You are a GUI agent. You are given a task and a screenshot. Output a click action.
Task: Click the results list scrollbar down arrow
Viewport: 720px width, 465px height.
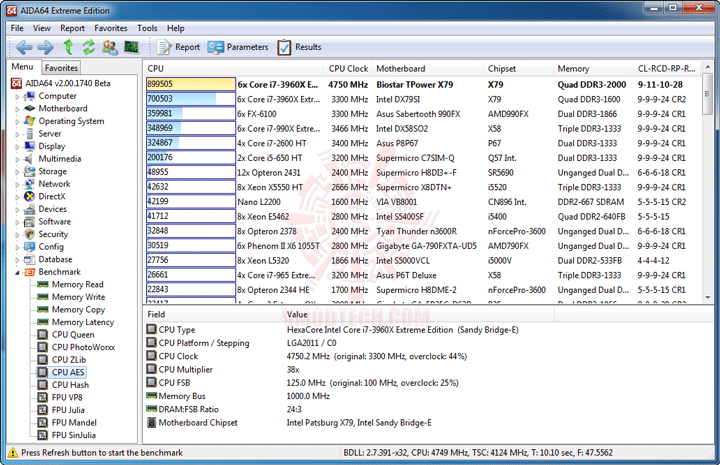[x=708, y=297]
